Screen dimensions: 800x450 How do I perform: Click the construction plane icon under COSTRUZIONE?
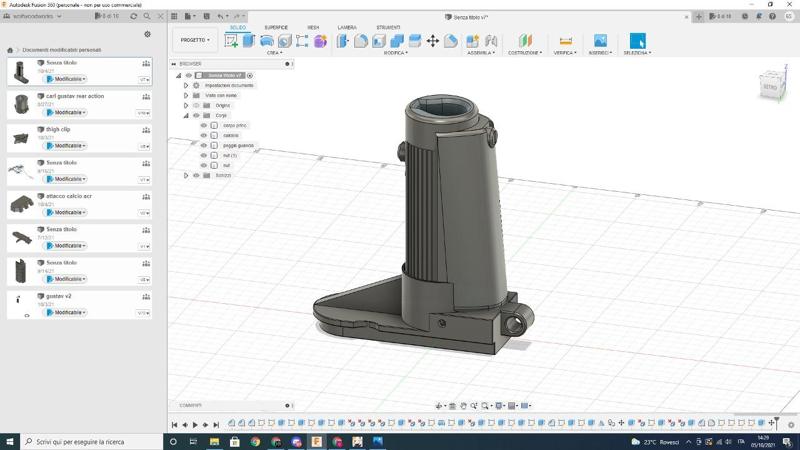[527, 41]
